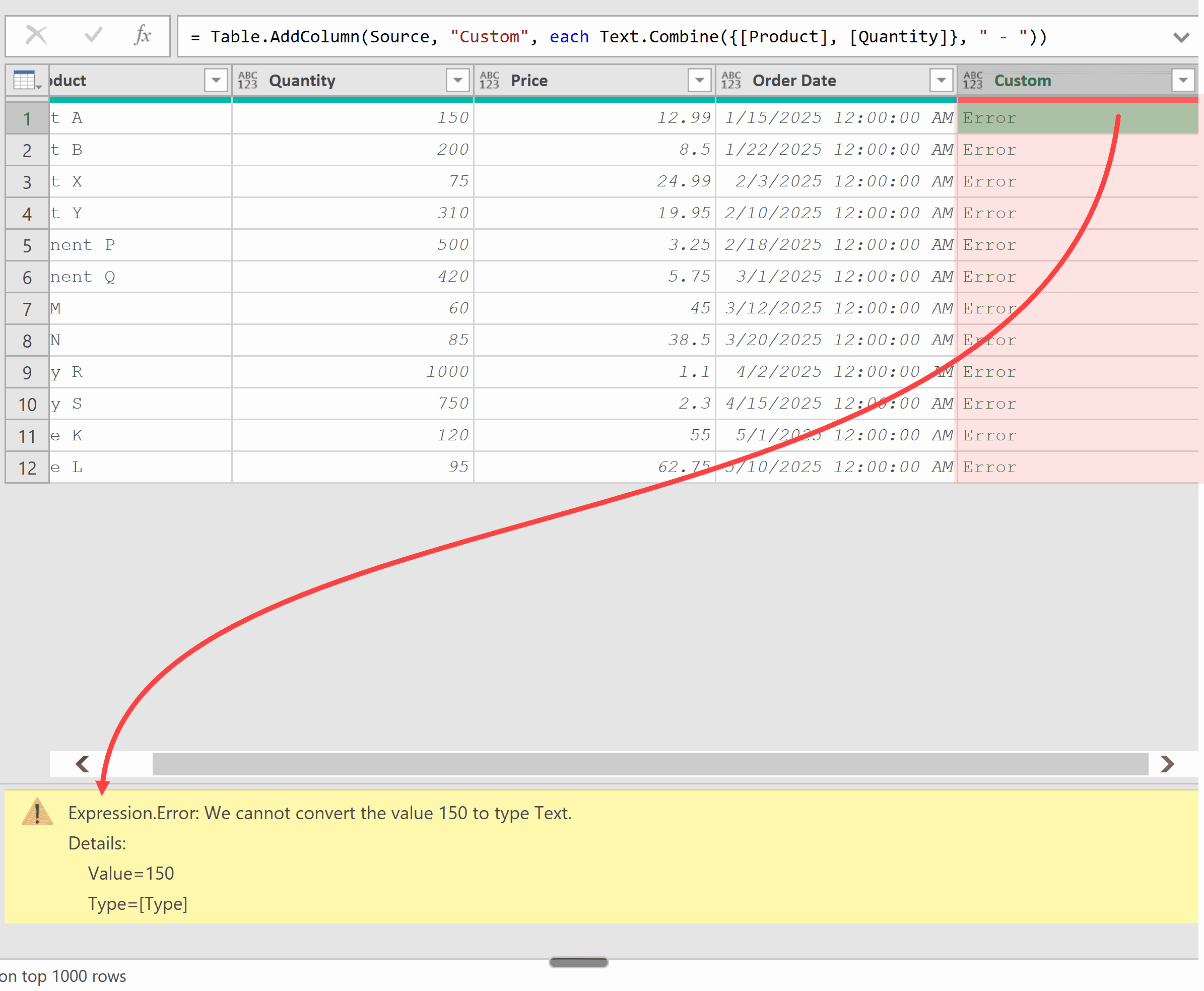Open the Custom column filter dropdown
Screen dimensions: 1204x991
coord(1183,80)
